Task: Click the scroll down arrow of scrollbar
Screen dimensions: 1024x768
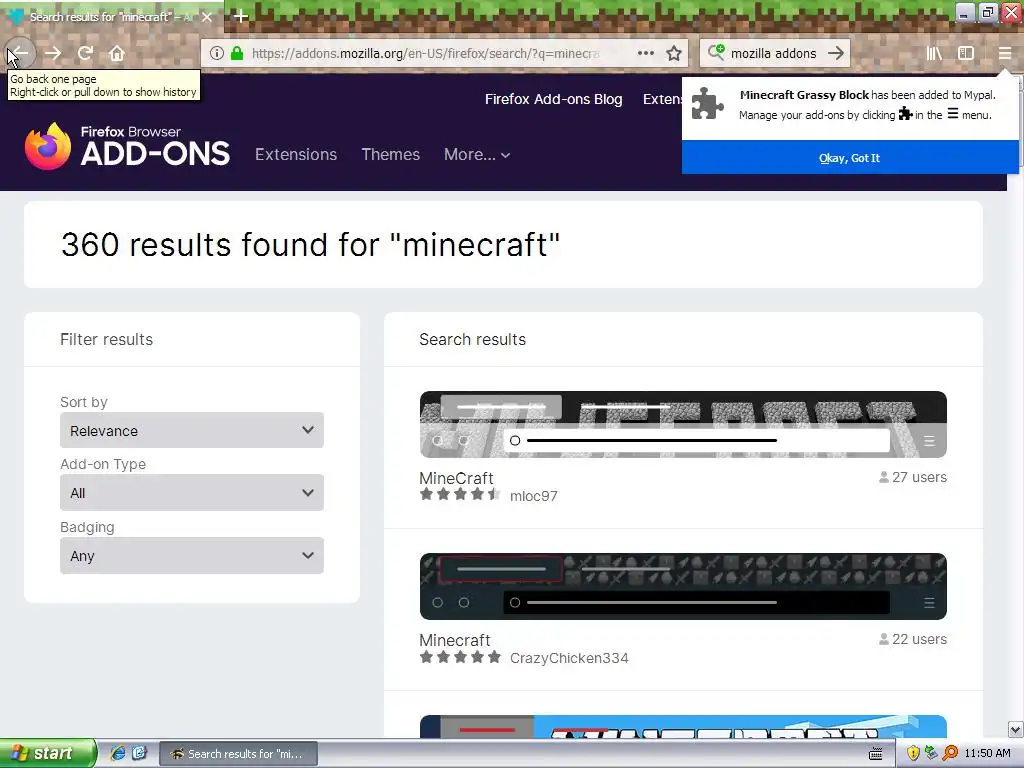Action: (1015, 729)
